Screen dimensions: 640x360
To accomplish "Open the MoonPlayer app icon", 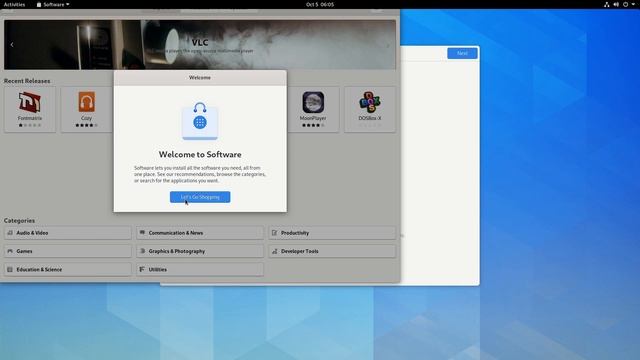I will point(313,102).
